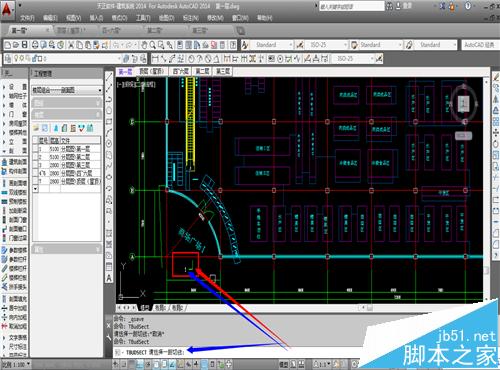Check the box for floor row 四~六层
The width and height of the screenshot is (500, 370).
tap(35, 173)
